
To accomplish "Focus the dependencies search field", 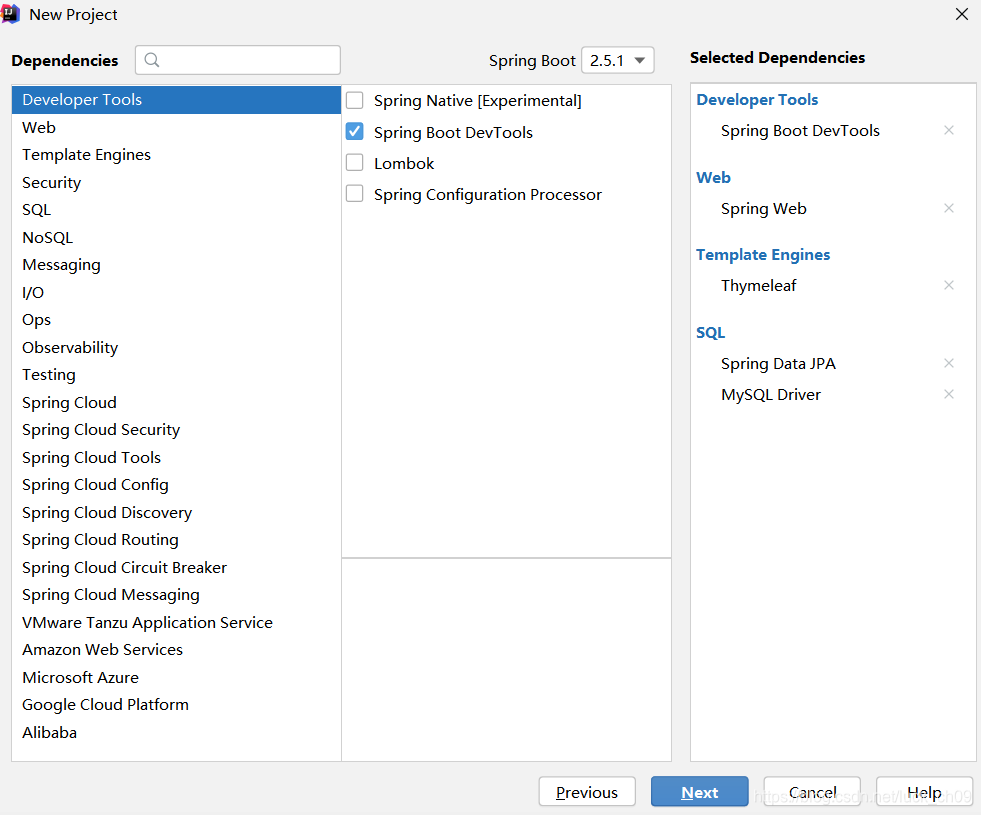I will (250, 60).
